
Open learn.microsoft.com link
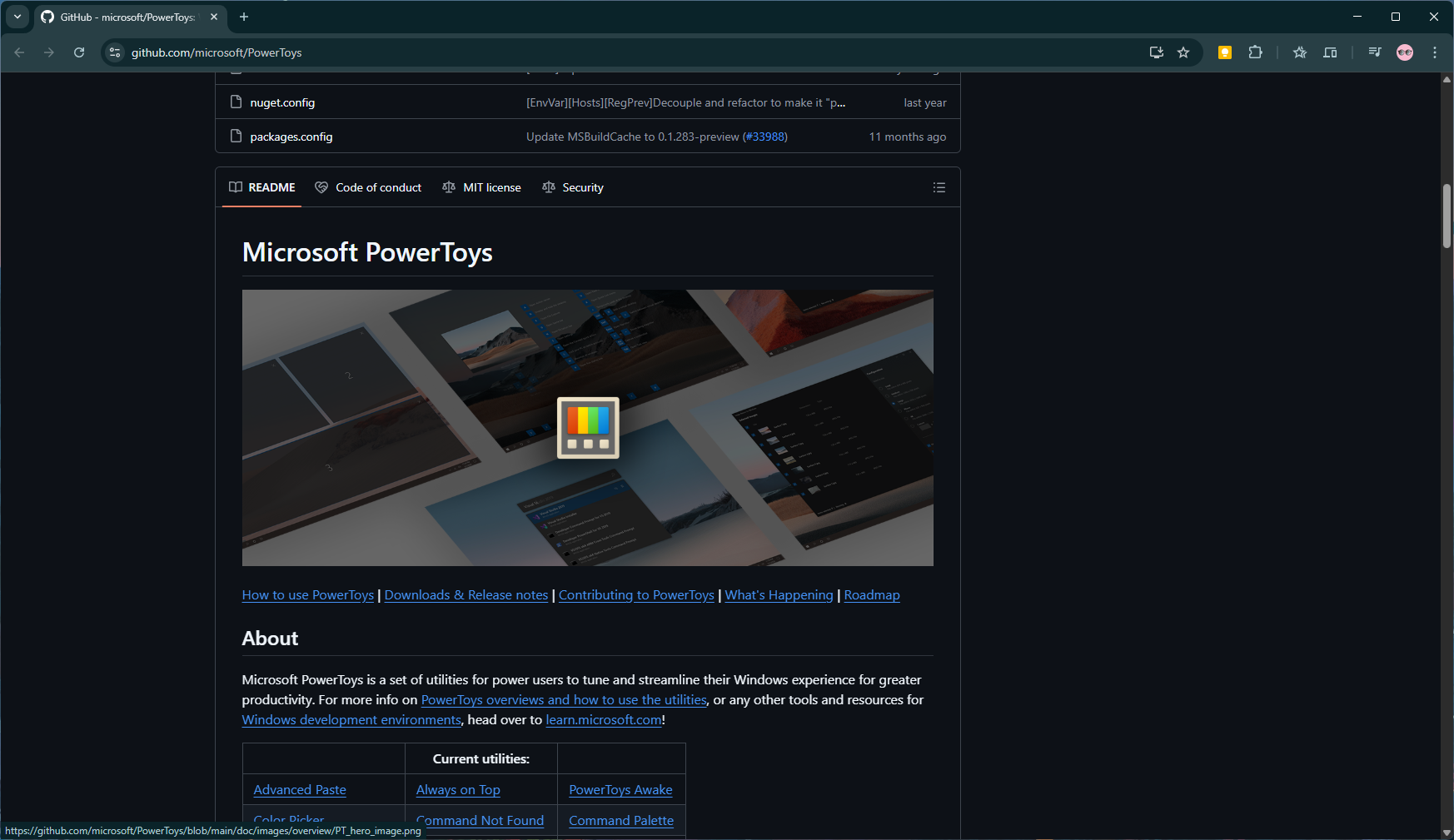tap(604, 719)
